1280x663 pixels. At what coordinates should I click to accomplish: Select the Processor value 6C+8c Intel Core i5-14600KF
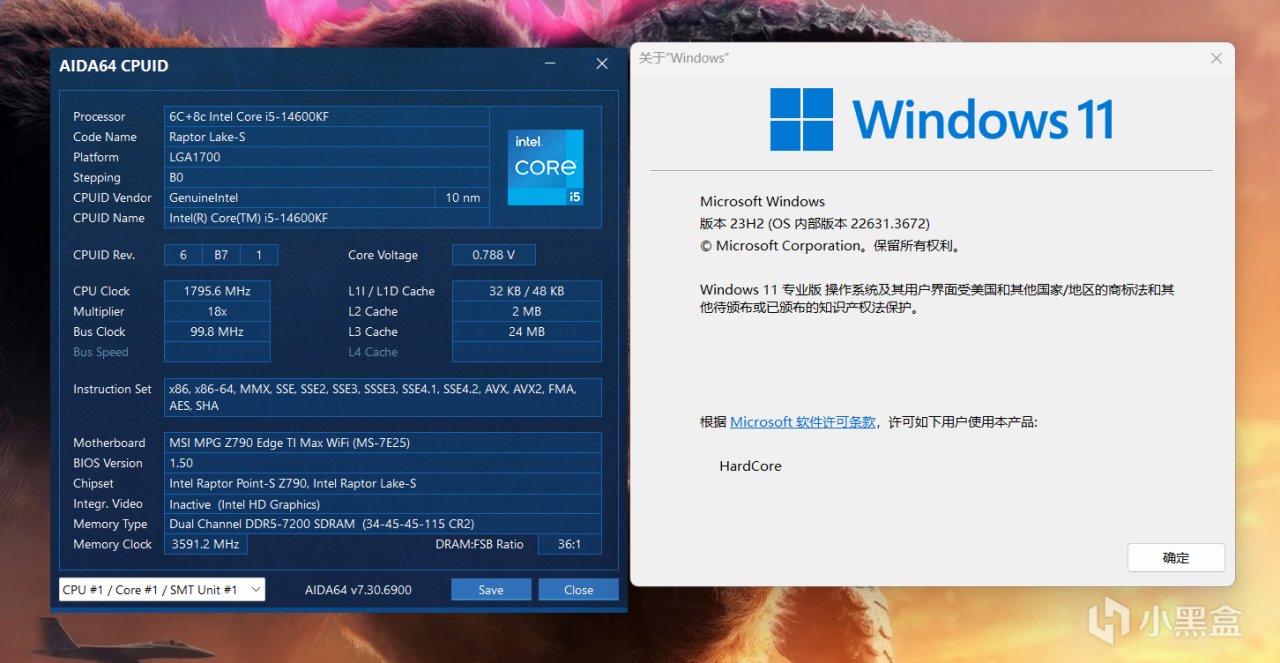point(326,117)
